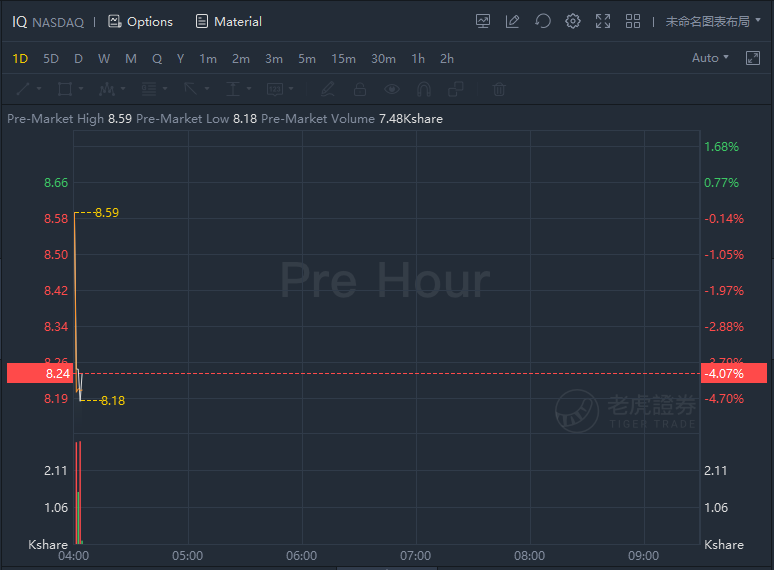The height and width of the screenshot is (570, 774).
Task: Select the wave pattern drawing tool
Action: tap(107, 89)
